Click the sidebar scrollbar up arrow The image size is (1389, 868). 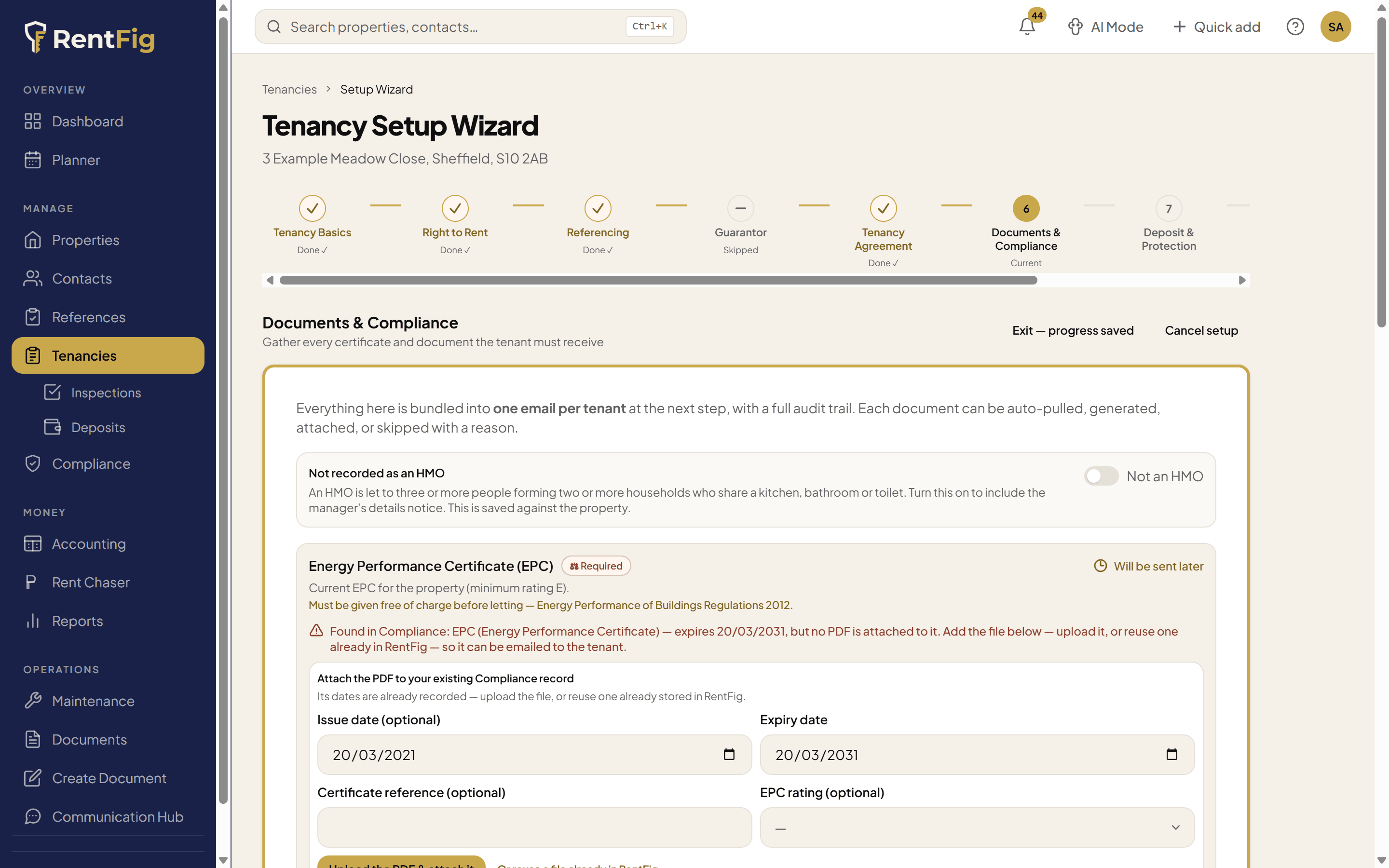[223, 8]
